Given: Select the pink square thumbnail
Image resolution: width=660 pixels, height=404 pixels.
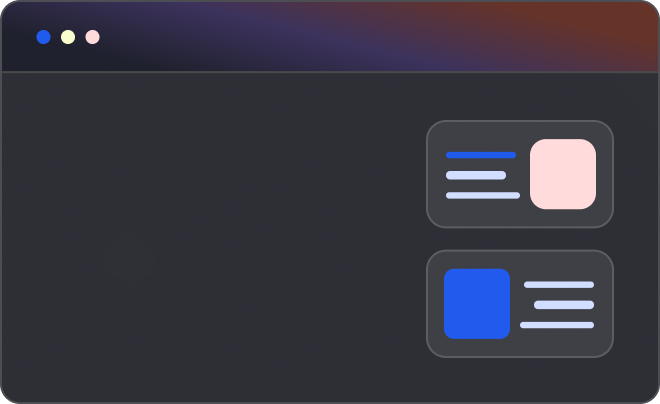Looking at the screenshot, I should coord(563,174).
